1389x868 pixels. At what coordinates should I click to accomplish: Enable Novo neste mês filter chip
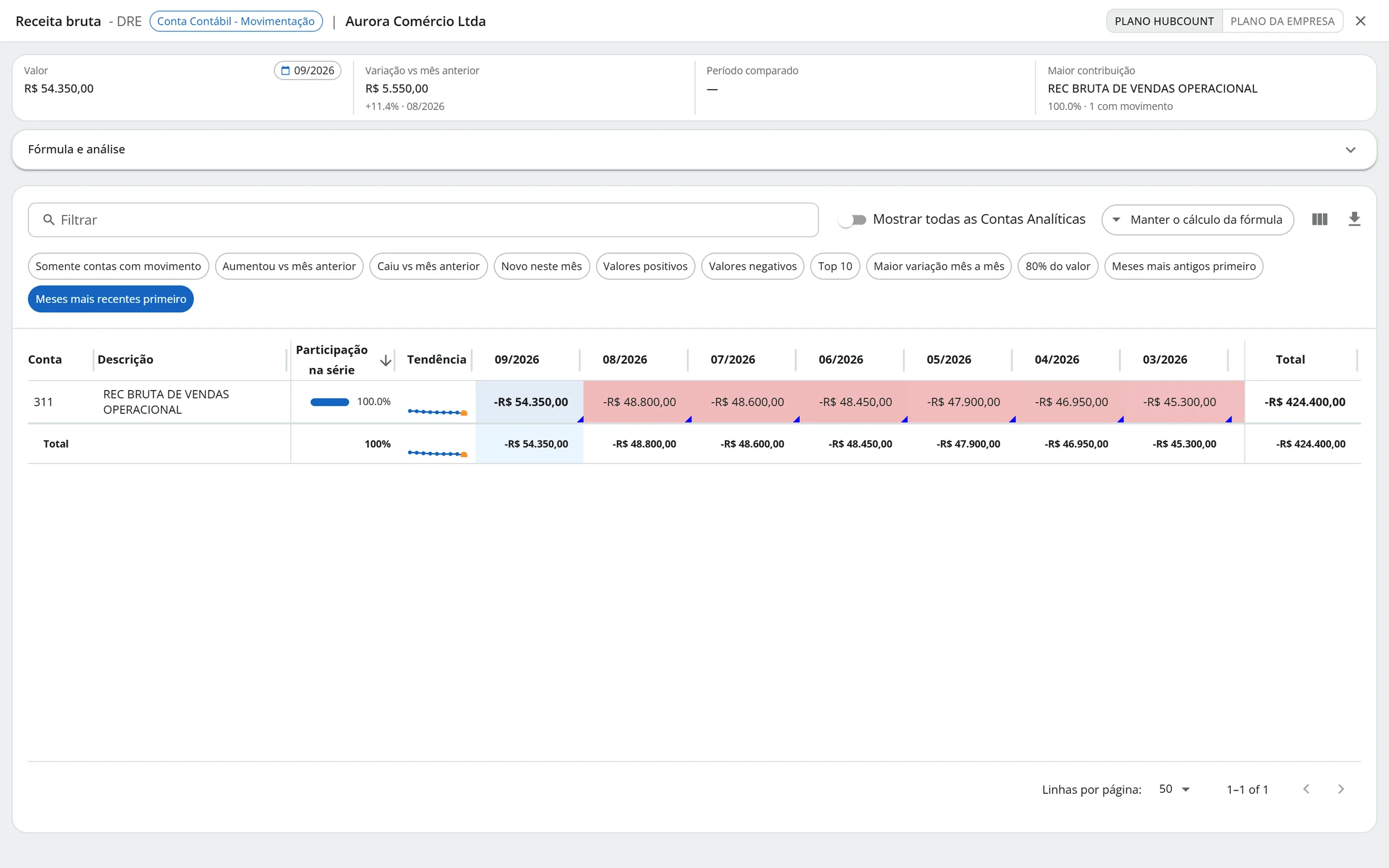(x=541, y=266)
